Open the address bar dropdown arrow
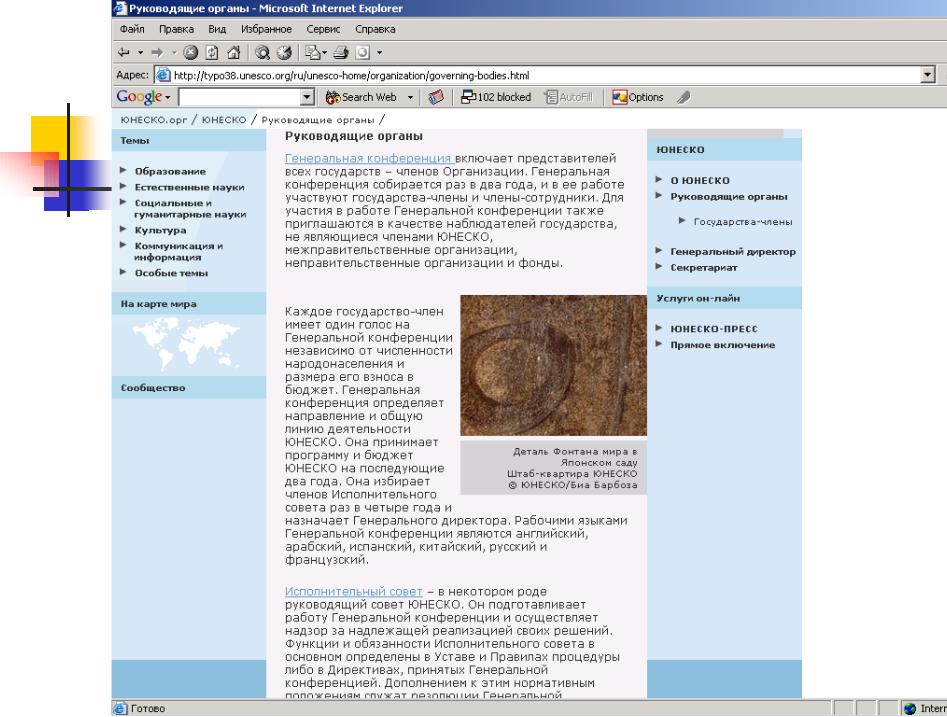The height and width of the screenshot is (717, 947). coord(928,75)
